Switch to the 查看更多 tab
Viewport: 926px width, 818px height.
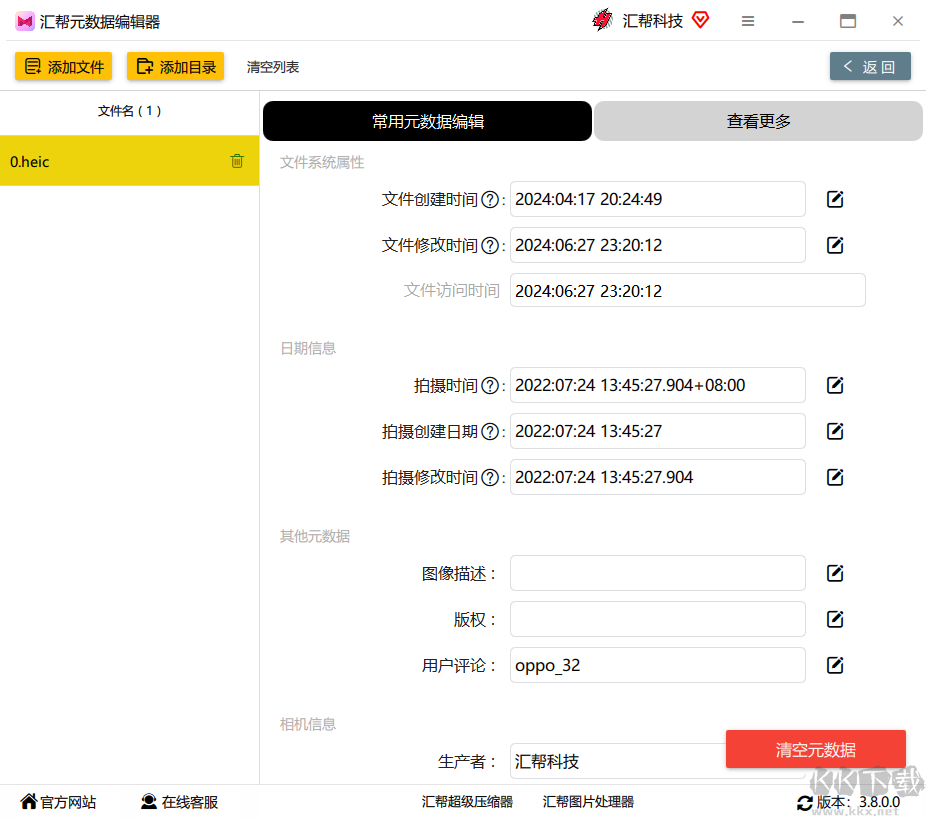point(757,120)
